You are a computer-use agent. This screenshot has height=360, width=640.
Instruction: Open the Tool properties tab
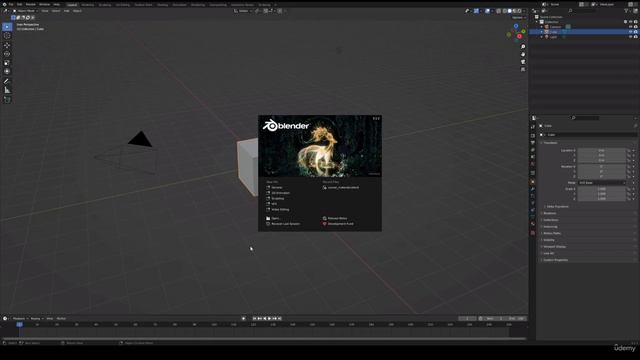[x=533, y=127]
